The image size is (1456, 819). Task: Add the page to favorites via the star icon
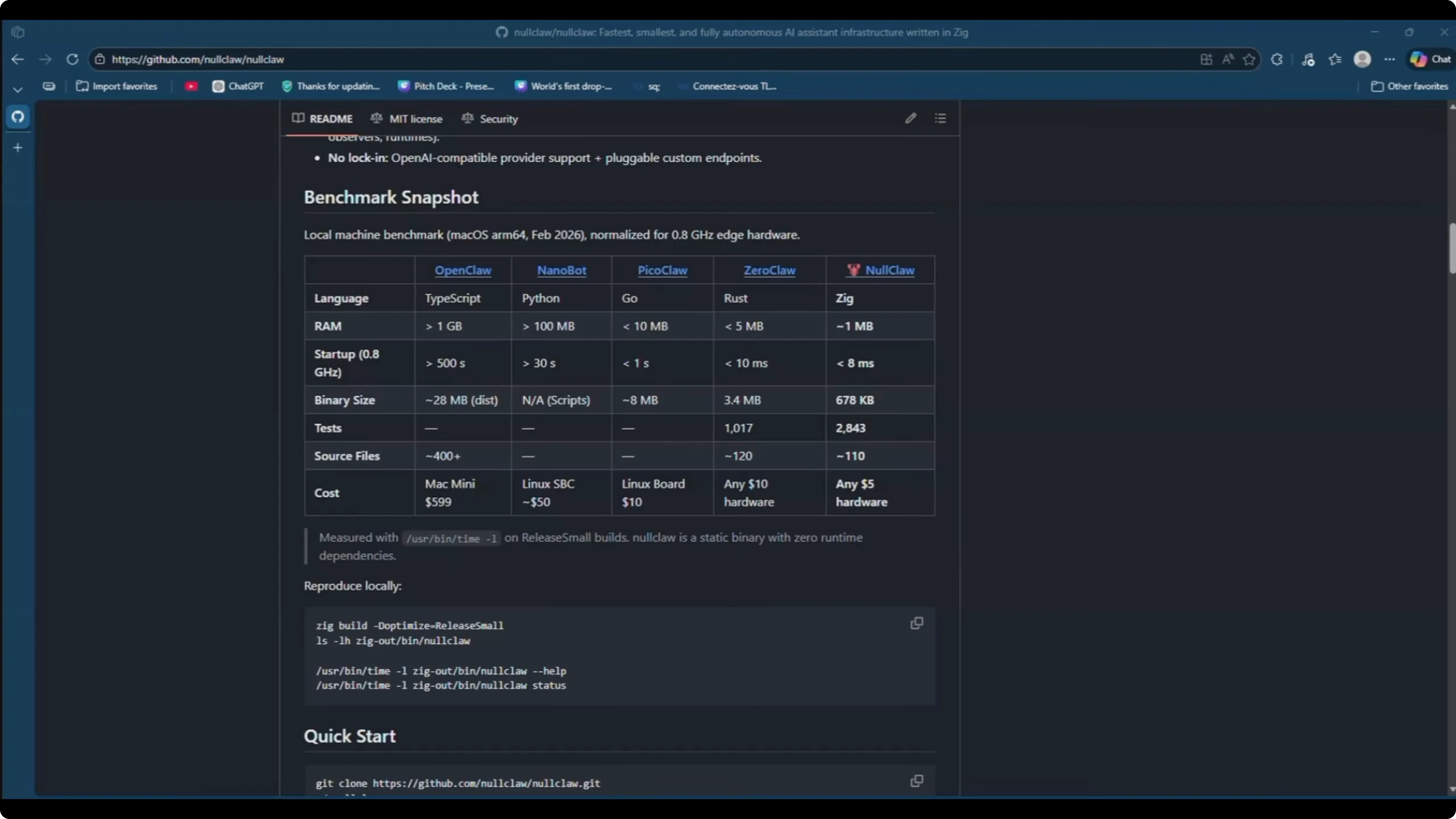tap(1249, 59)
